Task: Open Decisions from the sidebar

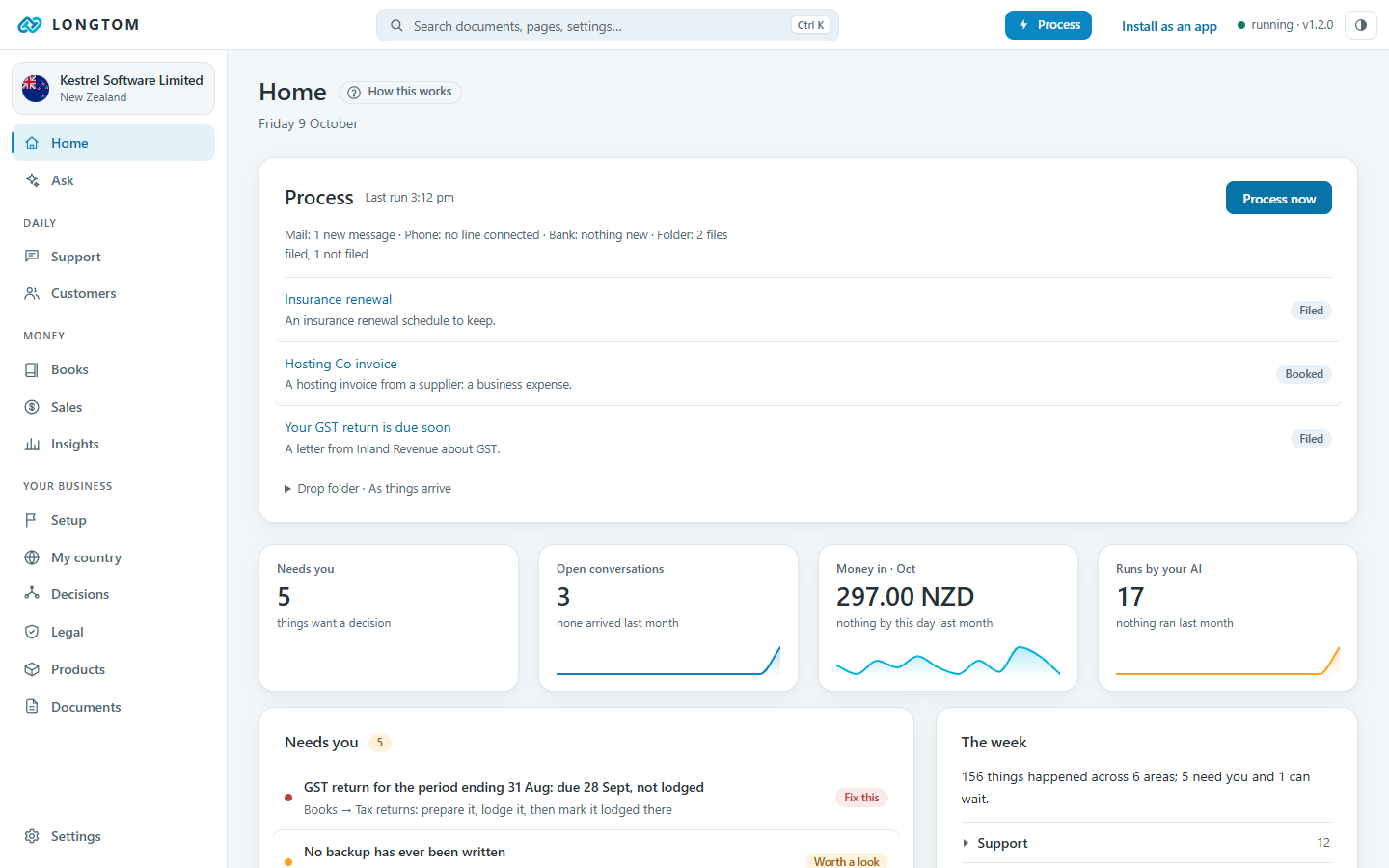Action: pos(113,594)
